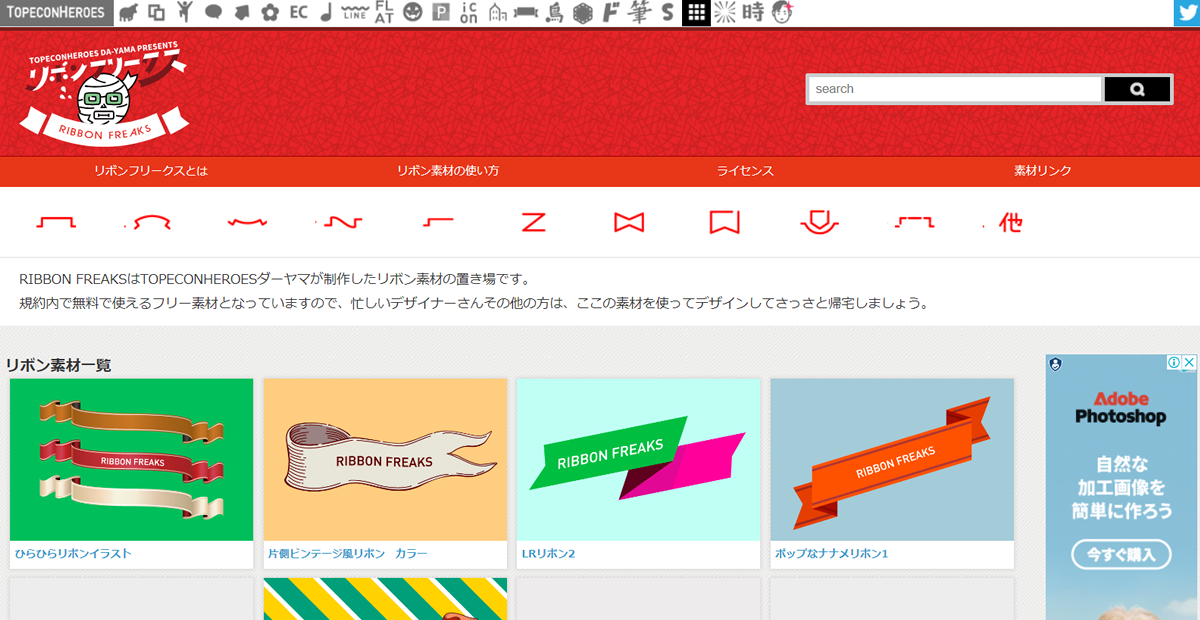
Task: Click the 片側ビンテージ風リボン カラー link
Action: (347, 554)
